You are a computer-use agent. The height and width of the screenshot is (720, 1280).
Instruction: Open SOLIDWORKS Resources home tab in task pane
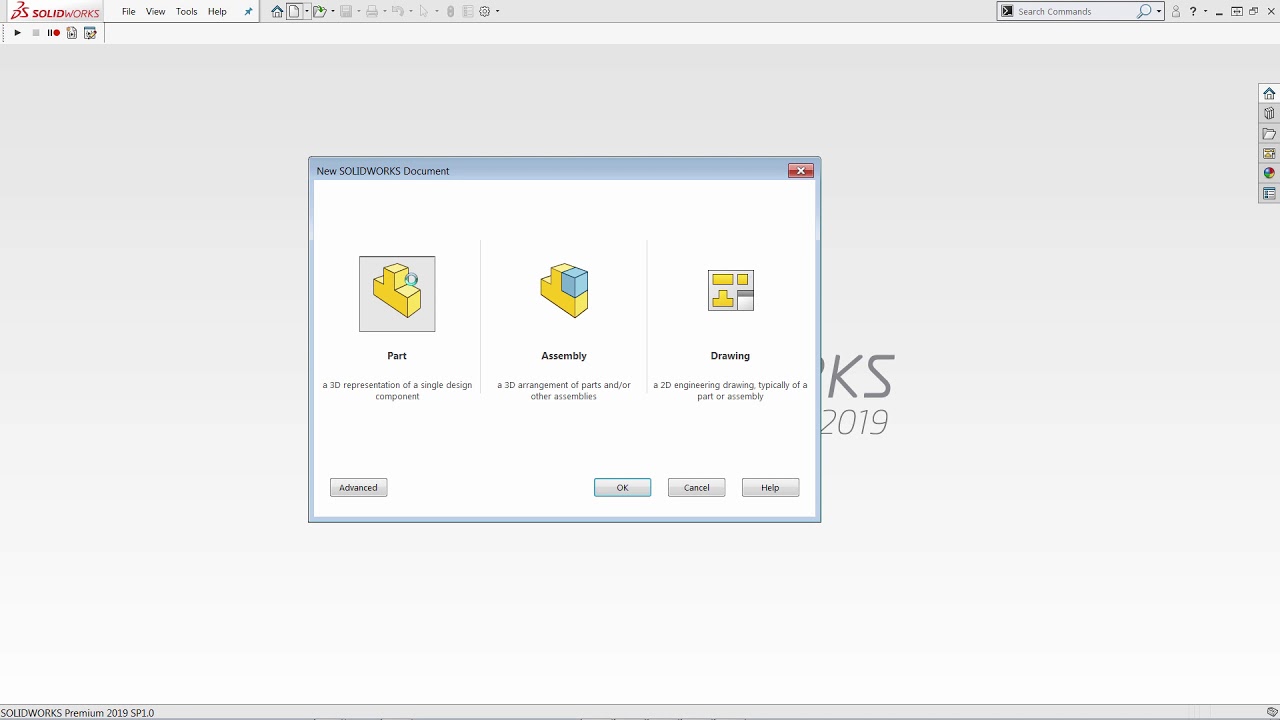pyautogui.click(x=1269, y=93)
